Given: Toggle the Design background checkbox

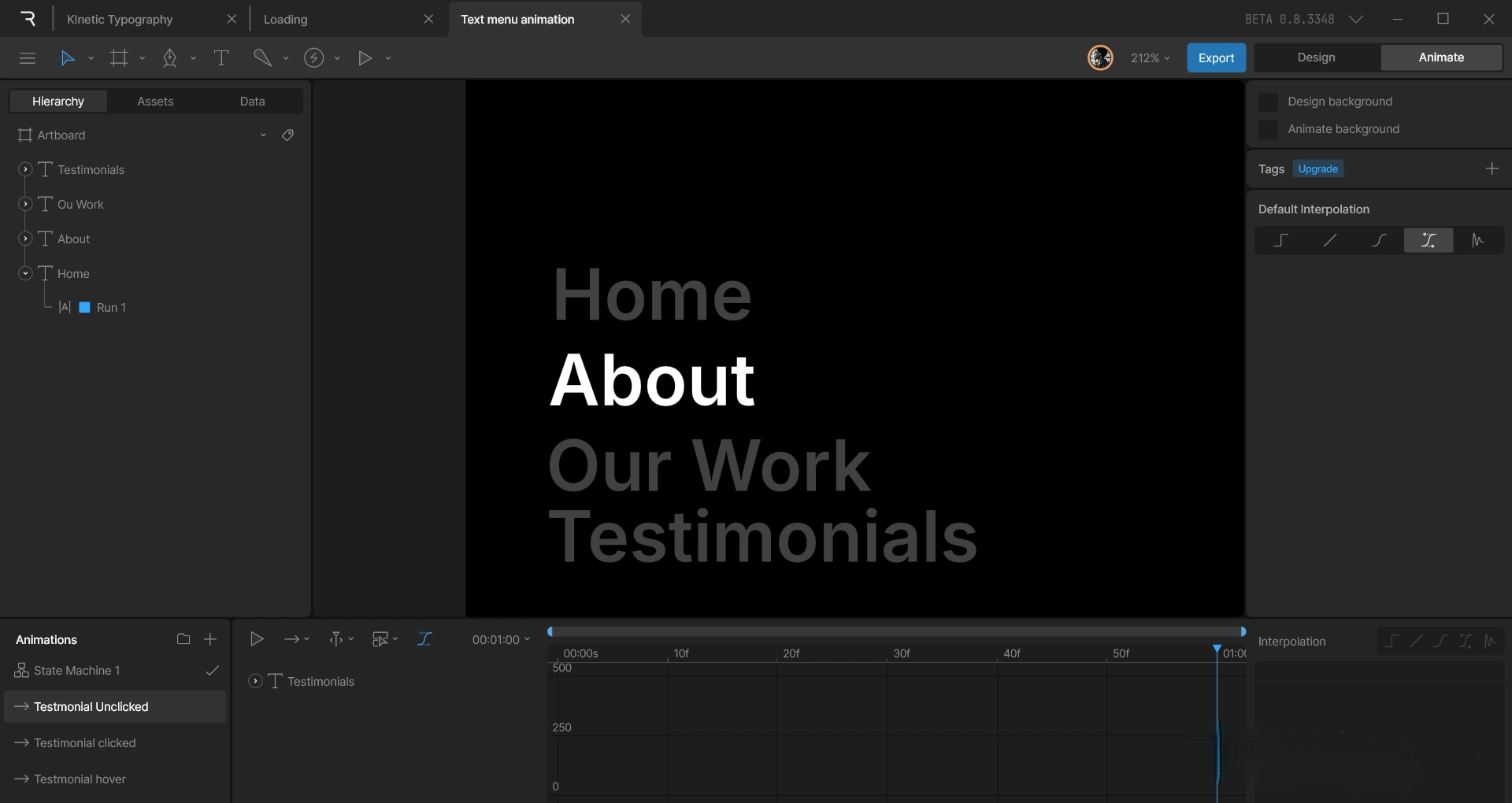Looking at the screenshot, I should click(x=1268, y=102).
